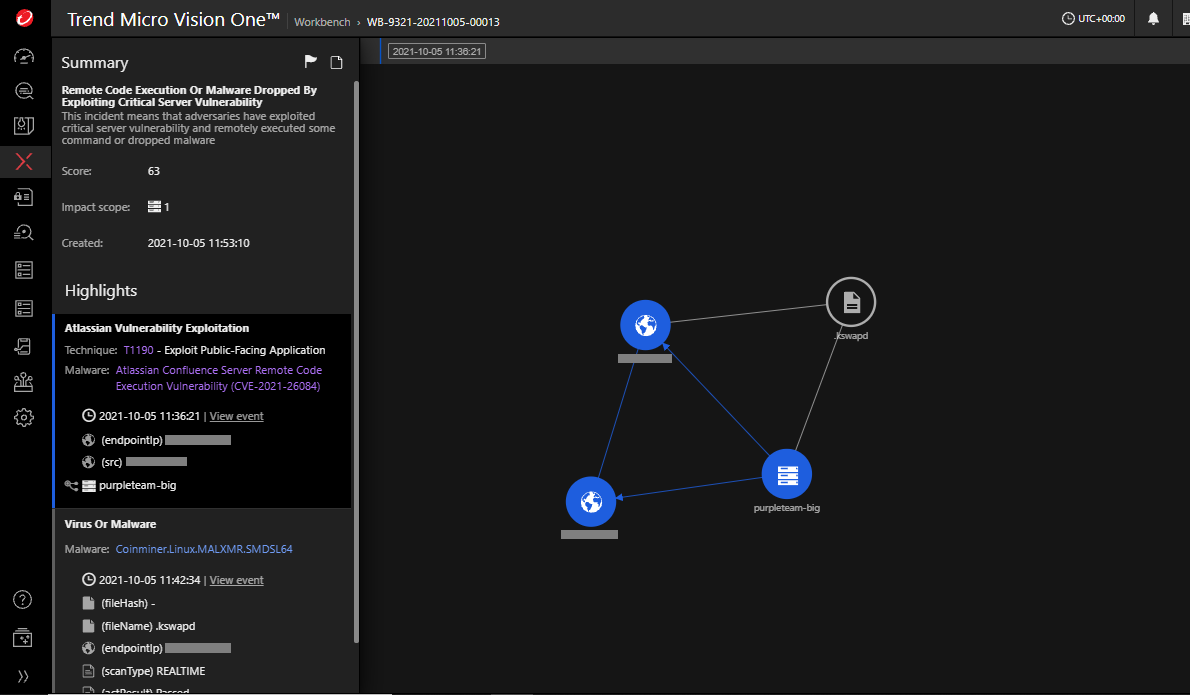Screen dimensions: 1190x695
Task: Click the Workbench breadcrumb link
Action: tap(324, 22)
